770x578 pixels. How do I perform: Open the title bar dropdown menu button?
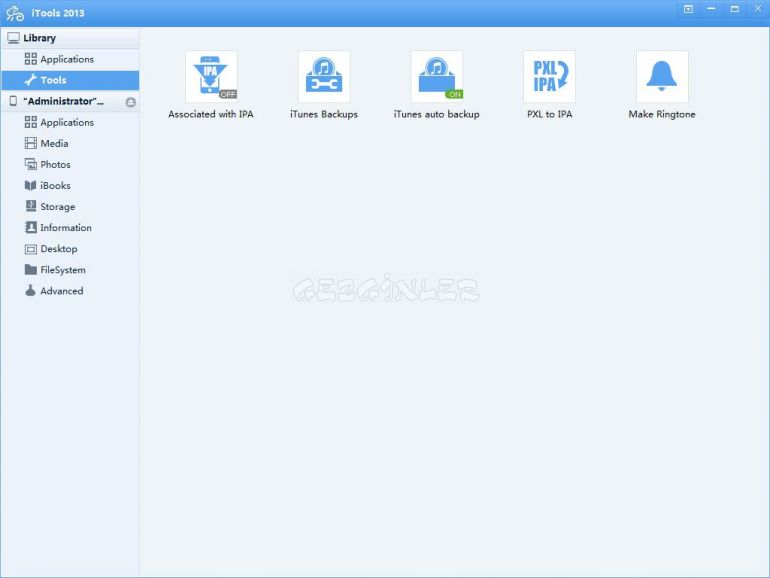688,9
